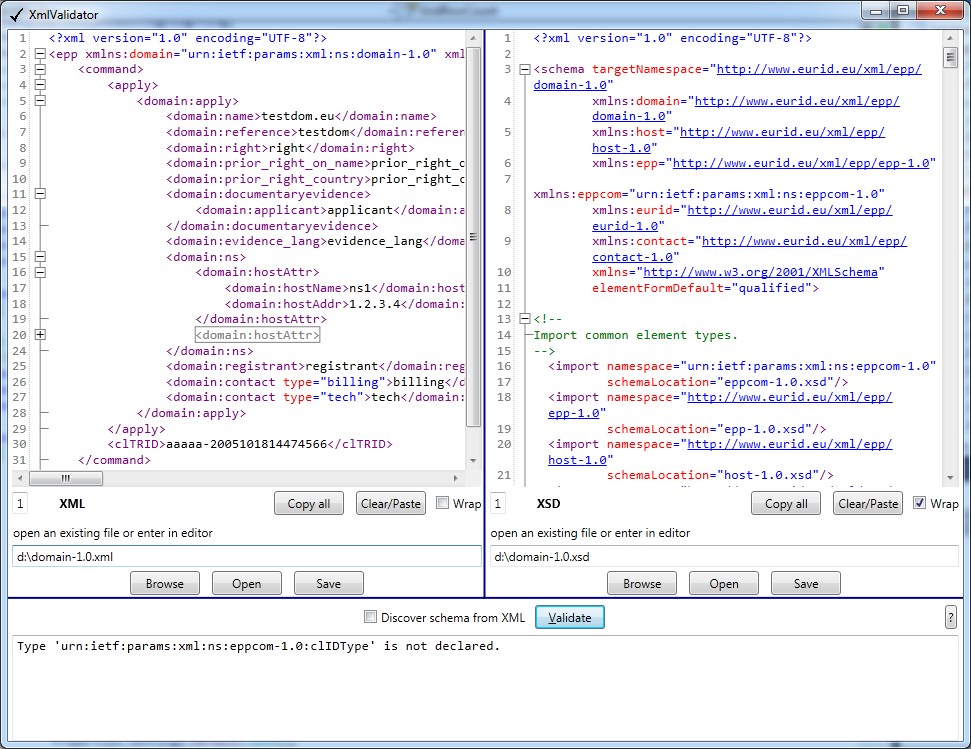This screenshot has height=749, width=971.
Task: Enable Wrap in the XML panel
Action: (442, 503)
